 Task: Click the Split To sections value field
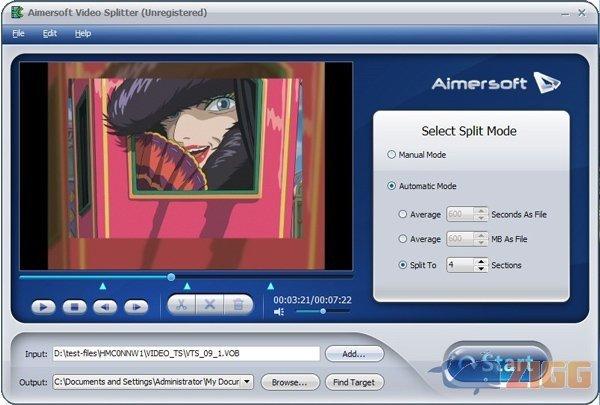coord(461,265)
